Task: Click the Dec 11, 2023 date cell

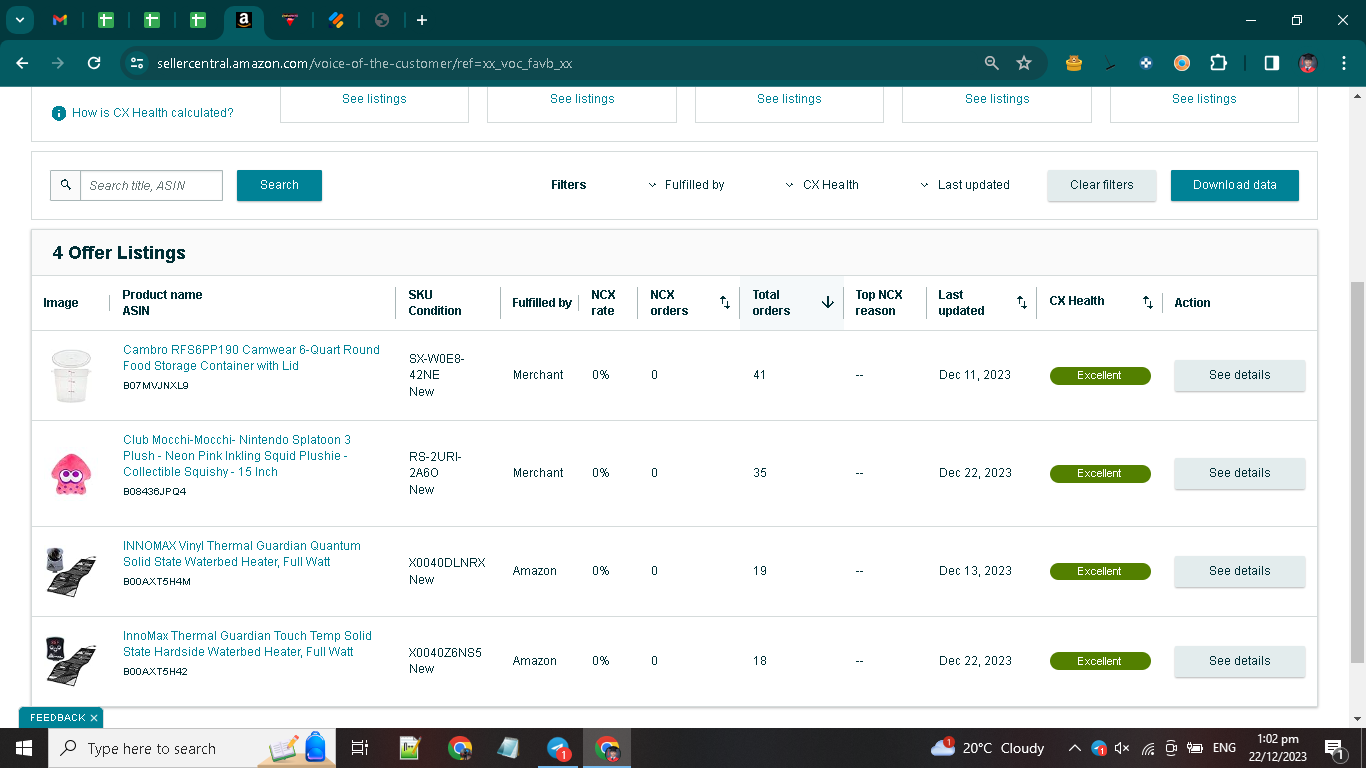Action: (x=975, y=375)
